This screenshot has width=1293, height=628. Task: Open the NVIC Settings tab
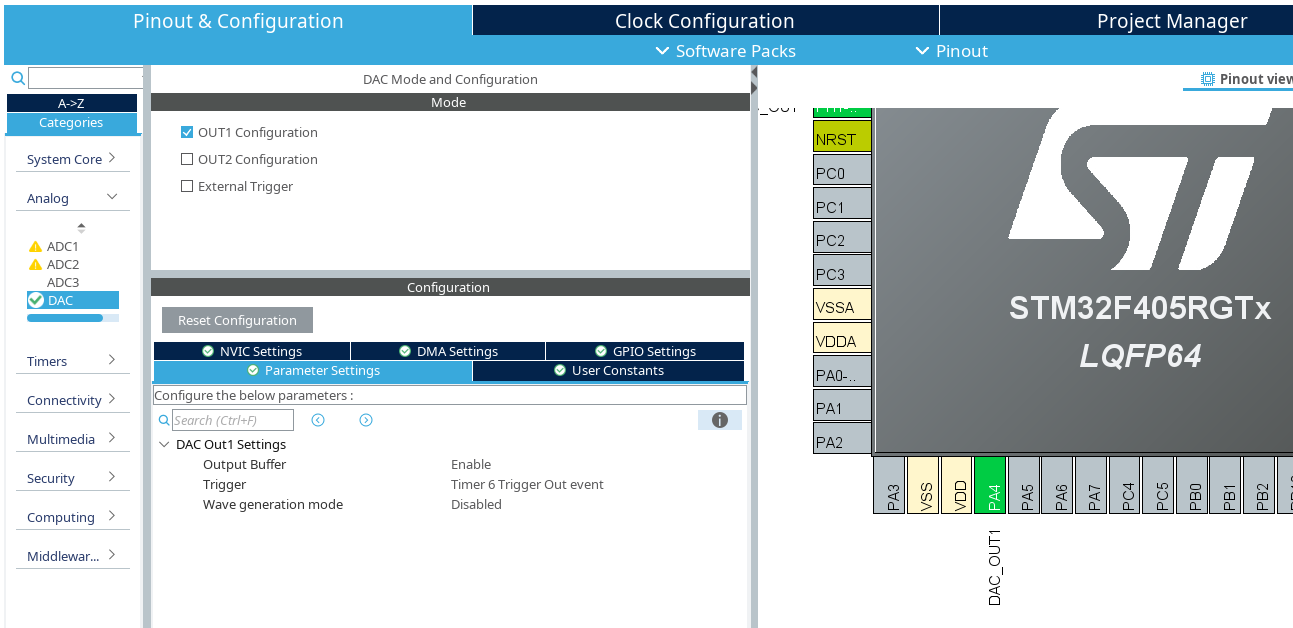(252, 351)
